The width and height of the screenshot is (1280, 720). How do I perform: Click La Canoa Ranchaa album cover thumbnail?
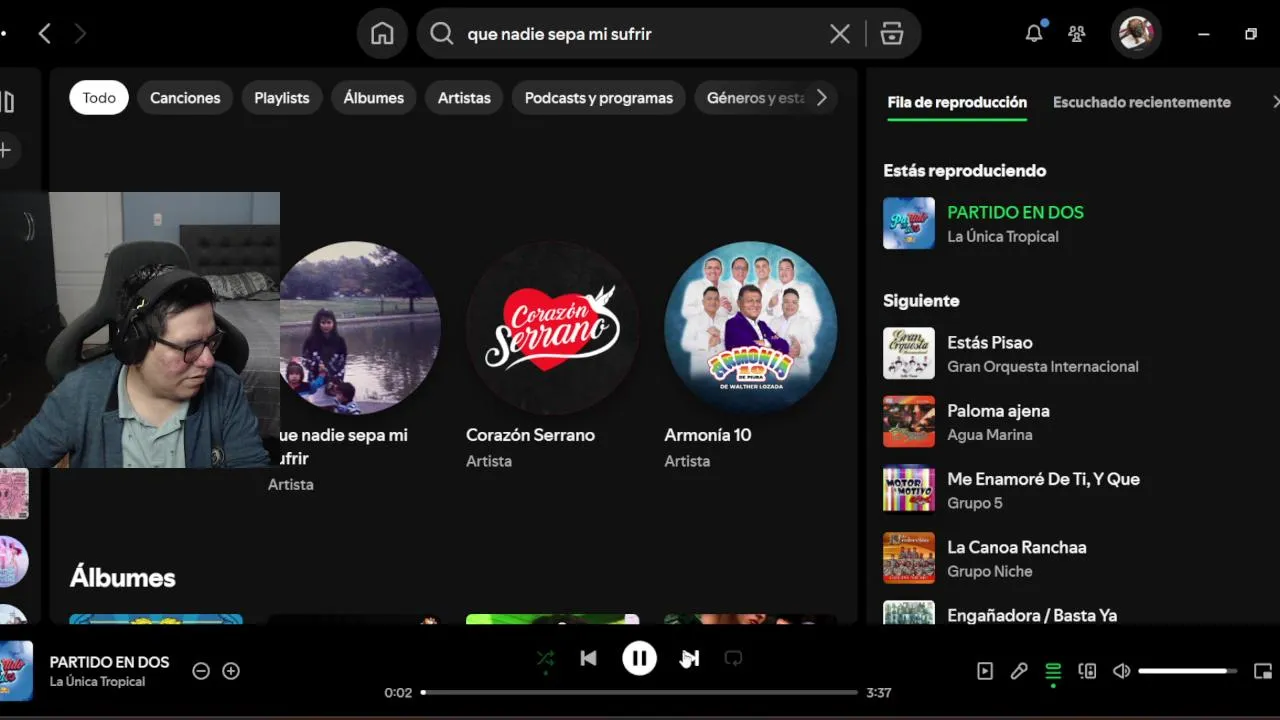click(x=909, y=558)
